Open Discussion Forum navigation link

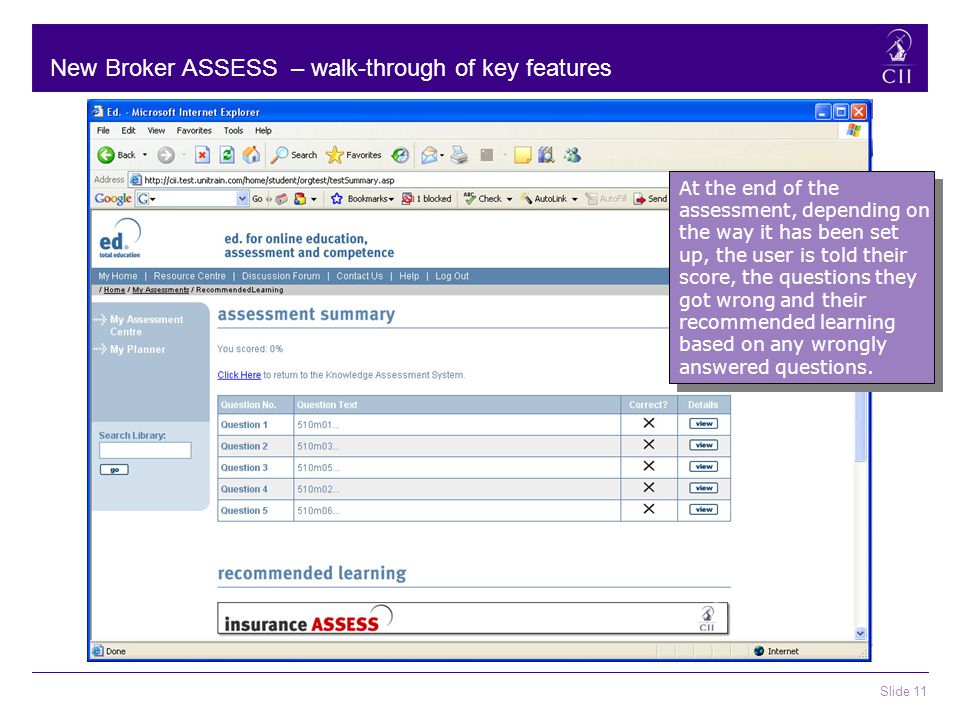(280, 276)
